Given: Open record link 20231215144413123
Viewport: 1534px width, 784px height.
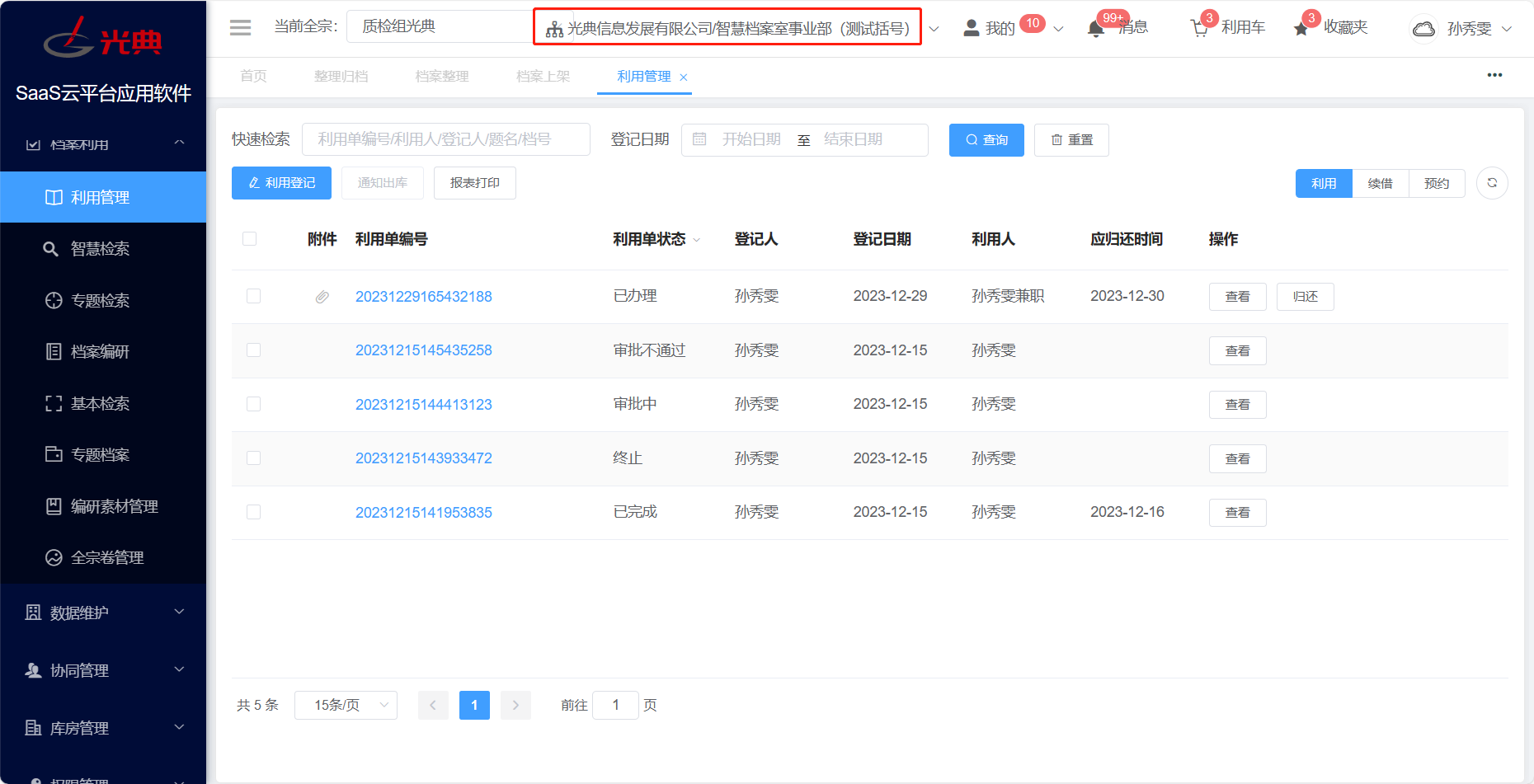Looking at the screenshot, I should [x=423, y=405].
